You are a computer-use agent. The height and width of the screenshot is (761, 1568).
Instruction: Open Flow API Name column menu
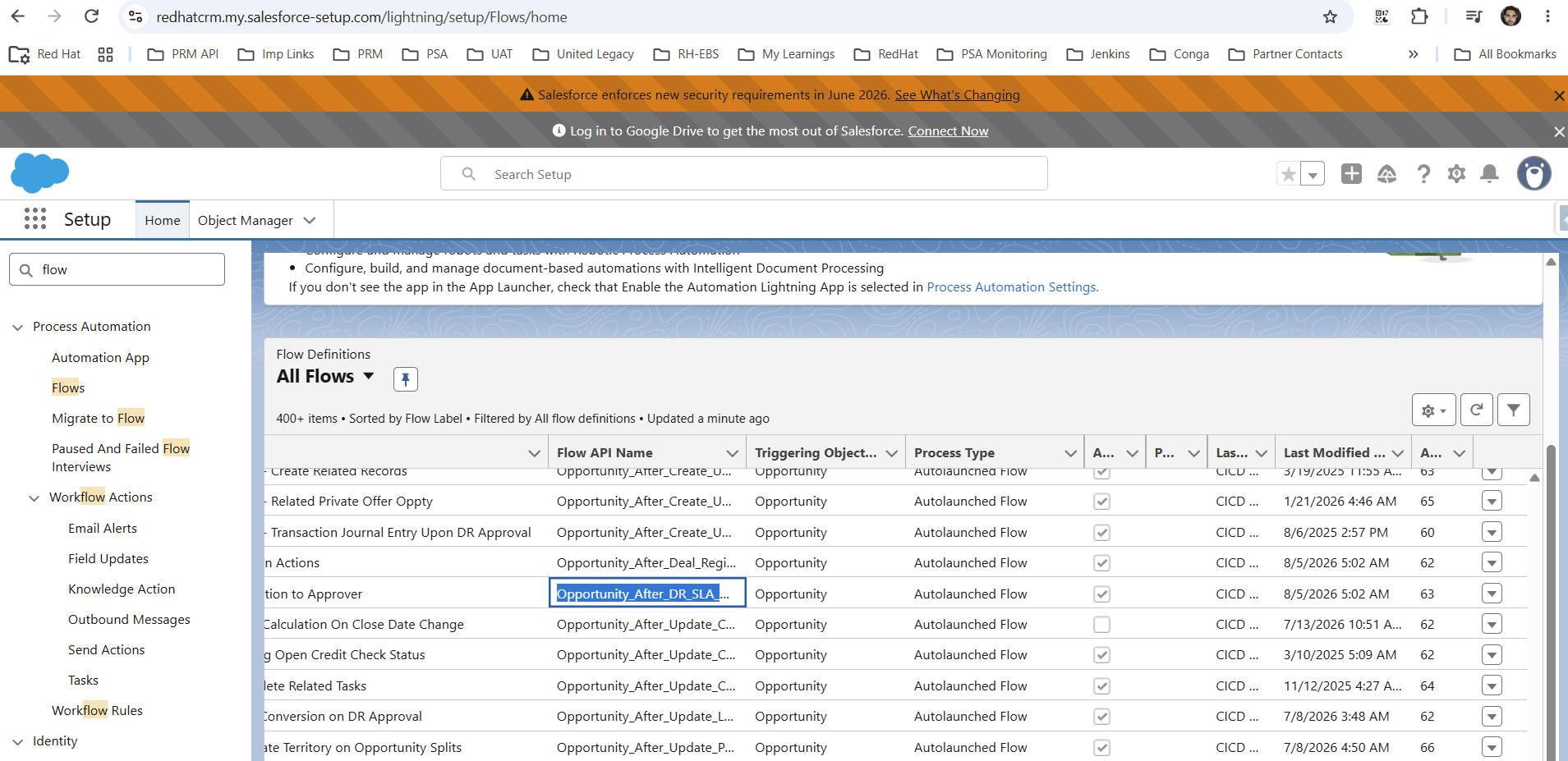tap(732, 453)
